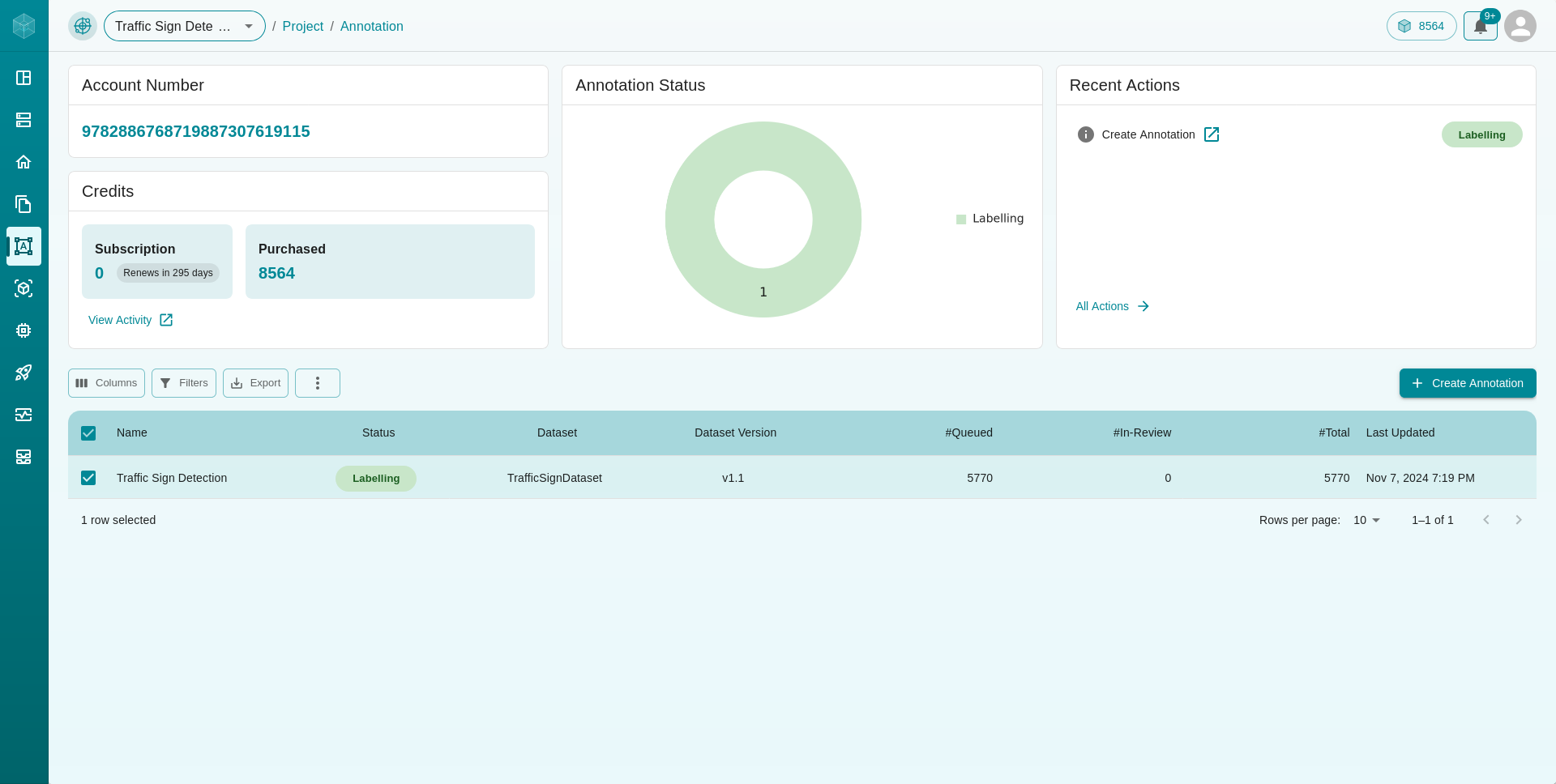Viewport: 1556px width, 784px height.
Task: Open the Project breadcrumb
Action: 303,26
